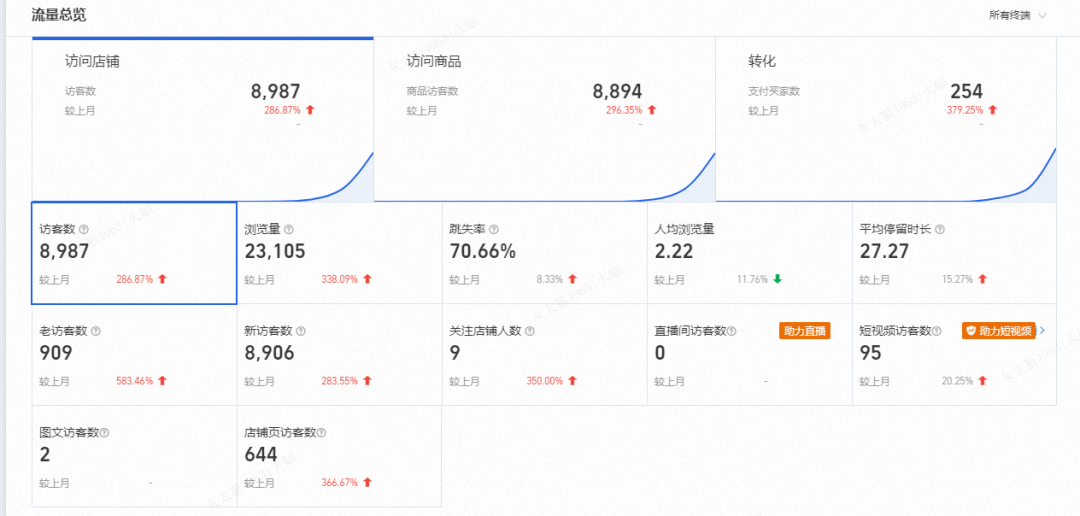The width and height of the screenshot is (1080, 516).
Task: Click the 283.55% change figure
Action: coord(340,380)
